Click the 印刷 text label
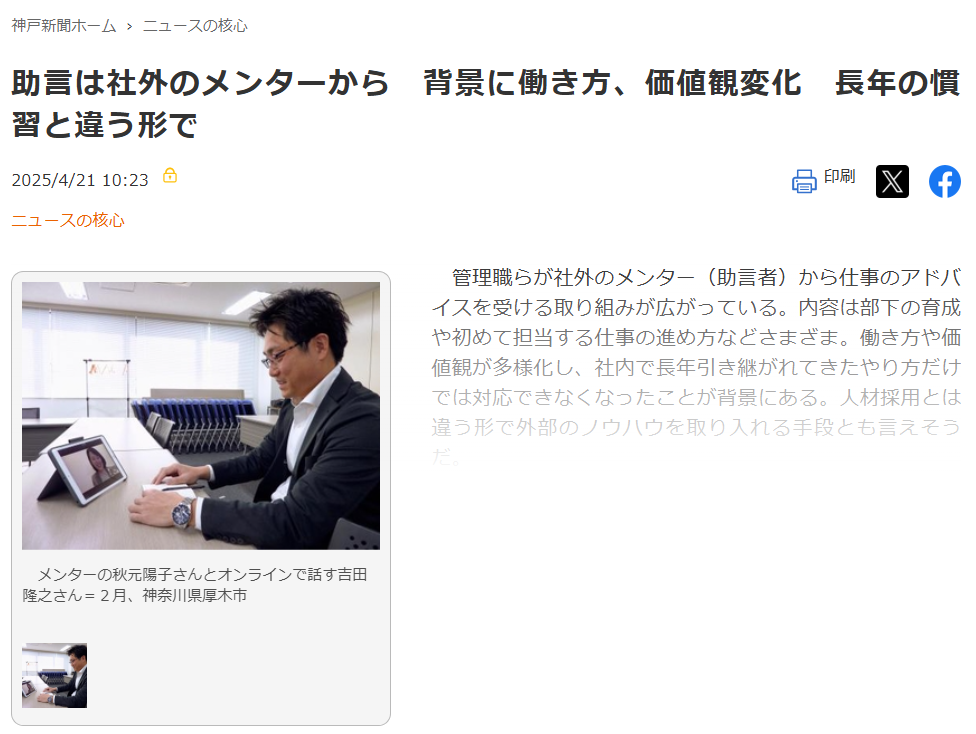 (x=839, y=177)
